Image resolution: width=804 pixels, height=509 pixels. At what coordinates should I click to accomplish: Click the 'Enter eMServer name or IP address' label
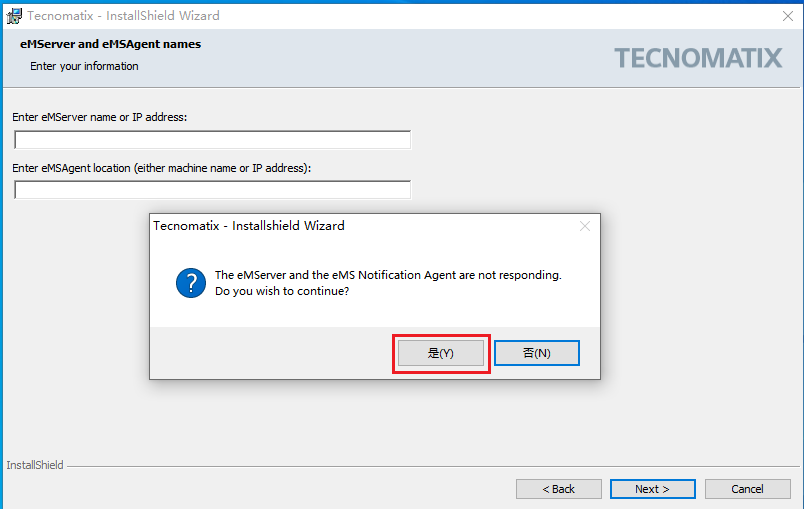click(100, 117)
